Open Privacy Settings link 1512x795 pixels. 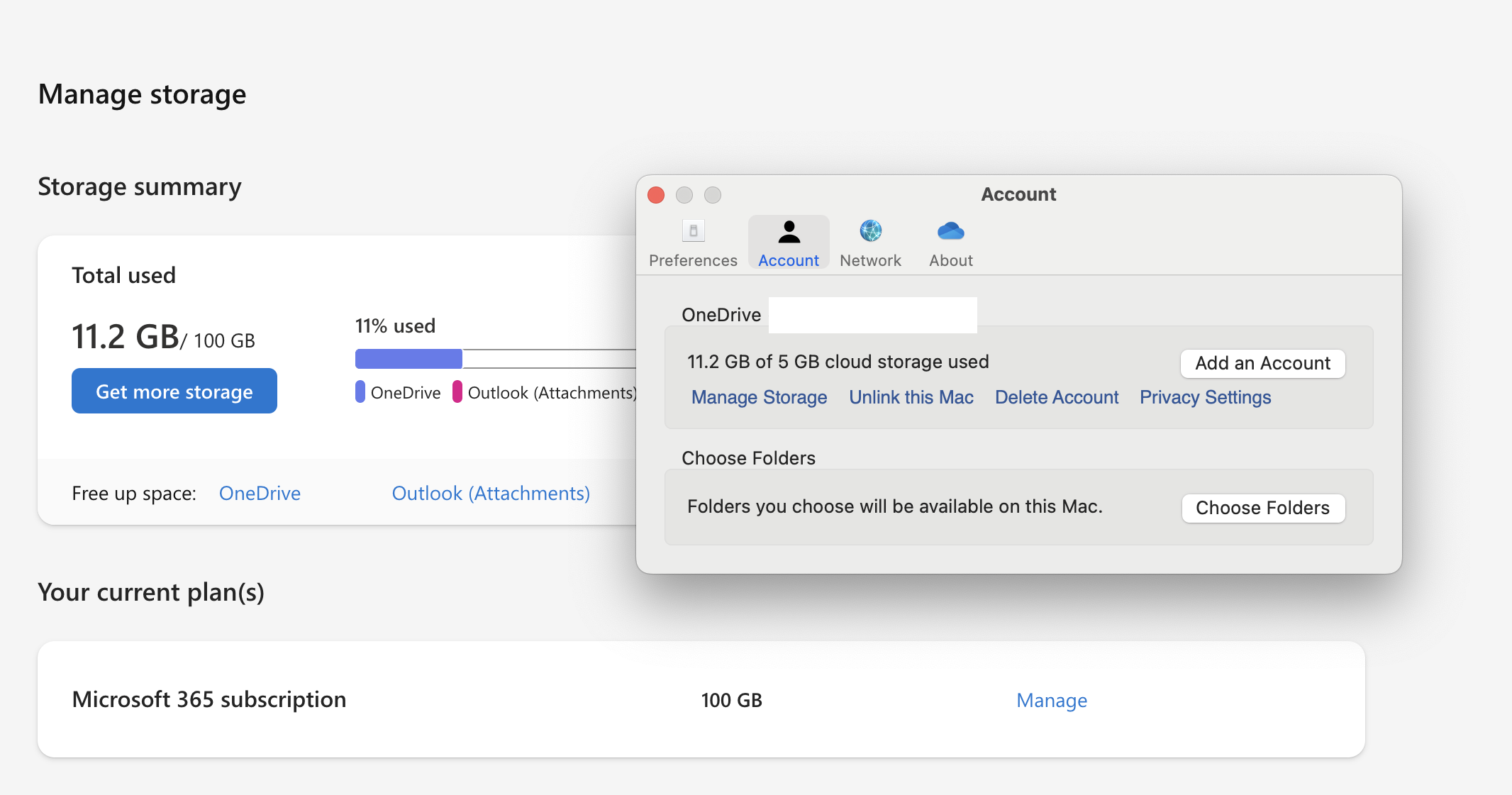tap(1205, 397)
